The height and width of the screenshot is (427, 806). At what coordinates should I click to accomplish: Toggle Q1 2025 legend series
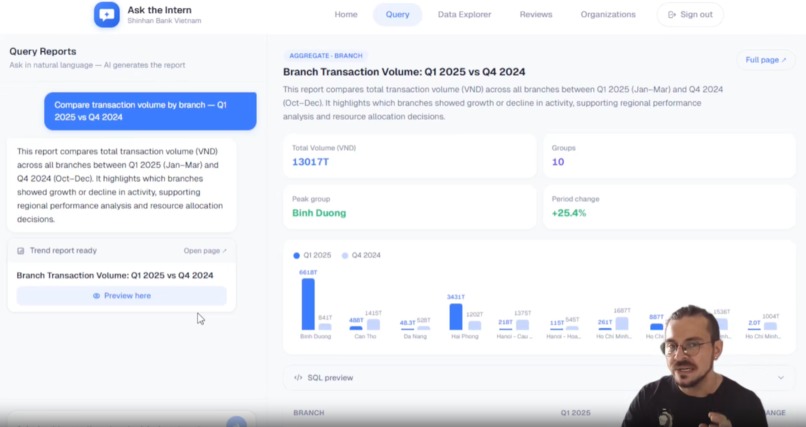pyautogui.click(x=312, y=255)
